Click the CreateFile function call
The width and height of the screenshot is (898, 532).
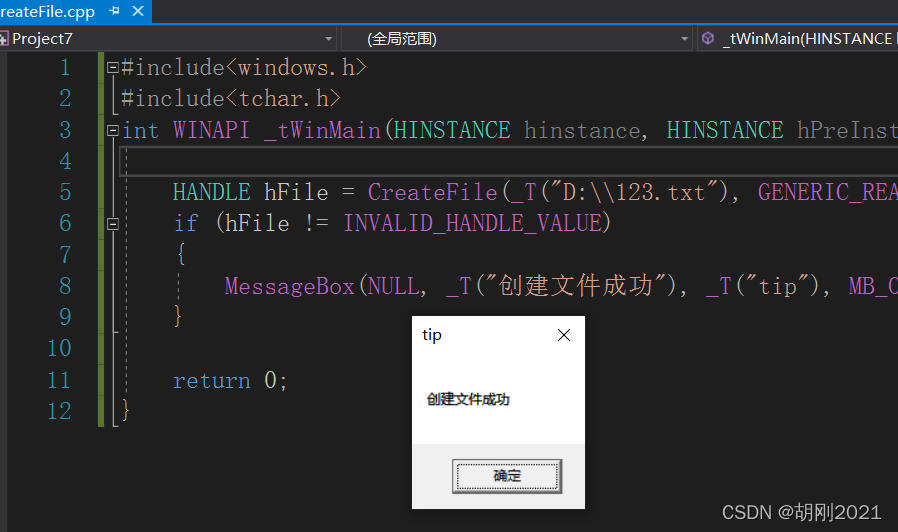coord(432,192)
